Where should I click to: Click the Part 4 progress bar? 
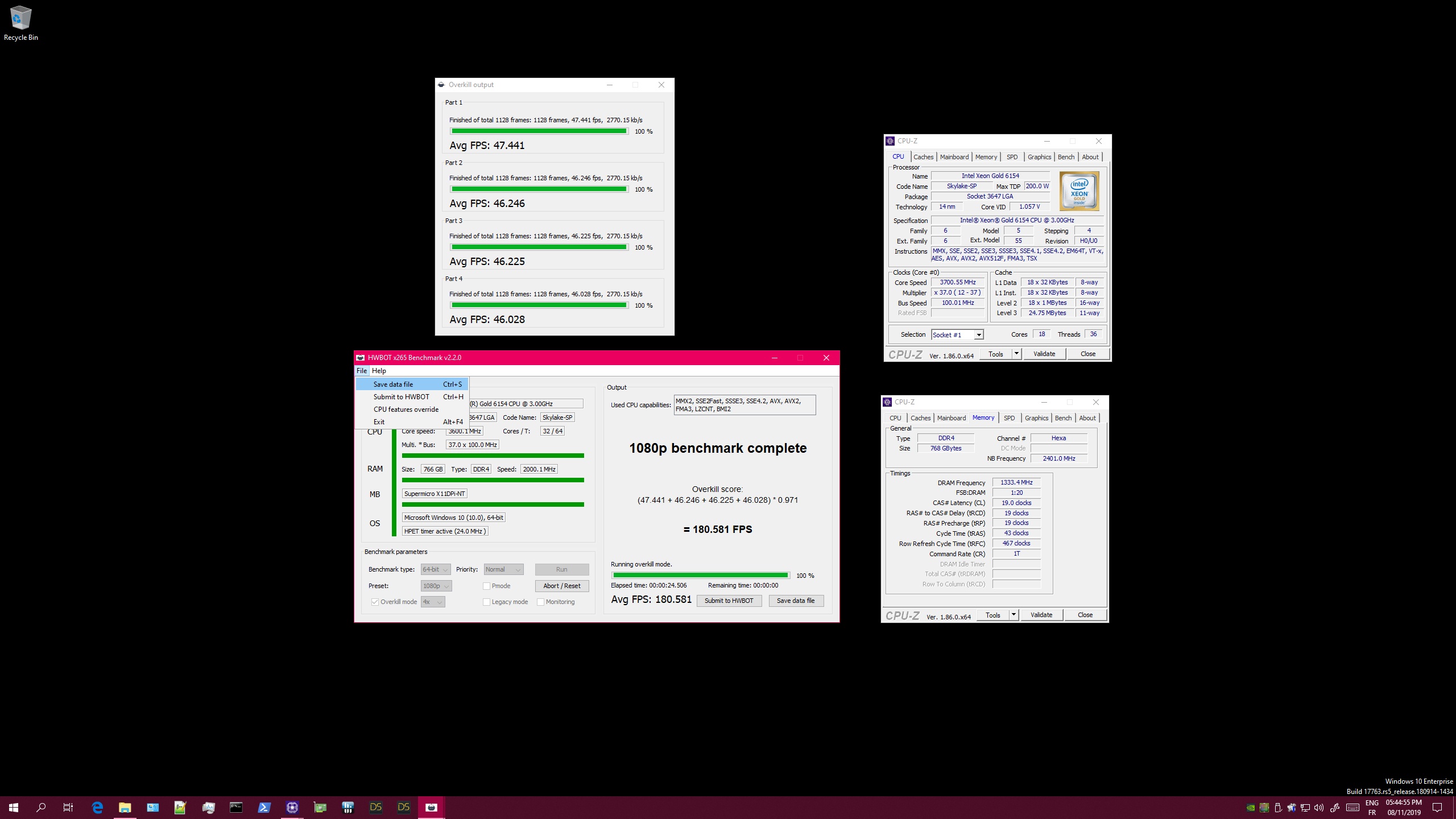point(539,305)
